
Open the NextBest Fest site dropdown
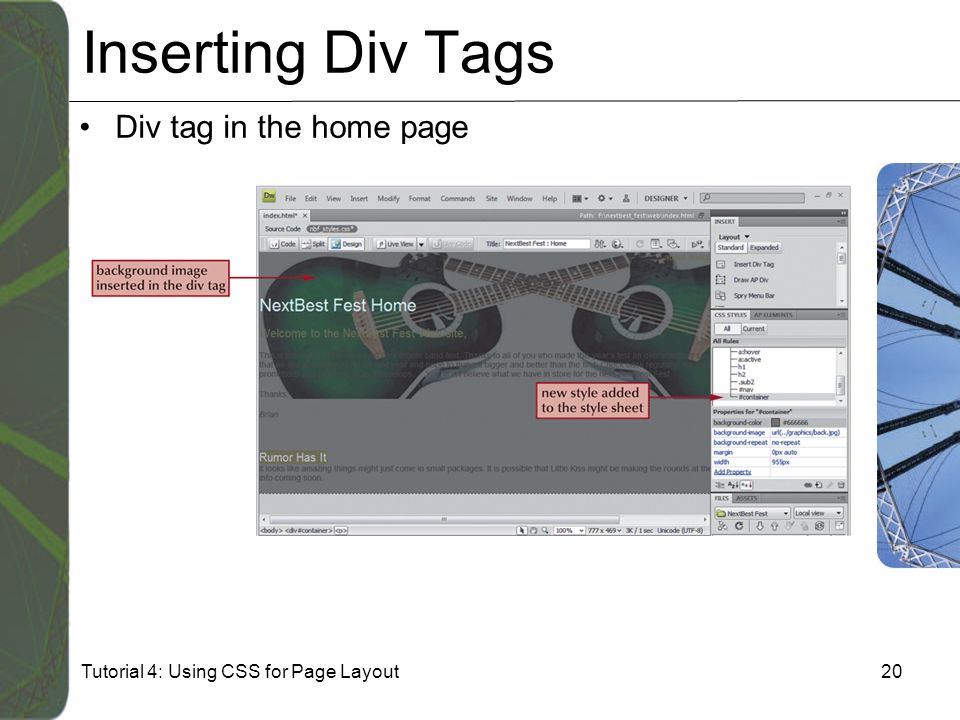tap(752, 513)
